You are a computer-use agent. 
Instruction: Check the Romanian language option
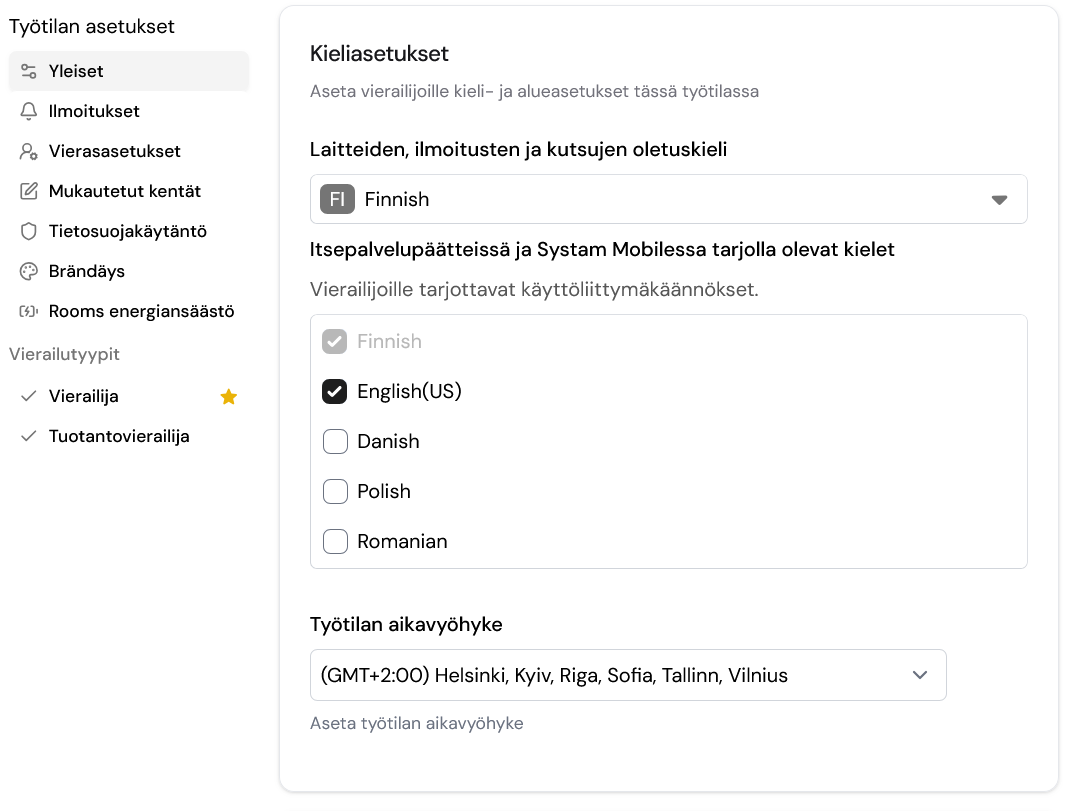335,541
